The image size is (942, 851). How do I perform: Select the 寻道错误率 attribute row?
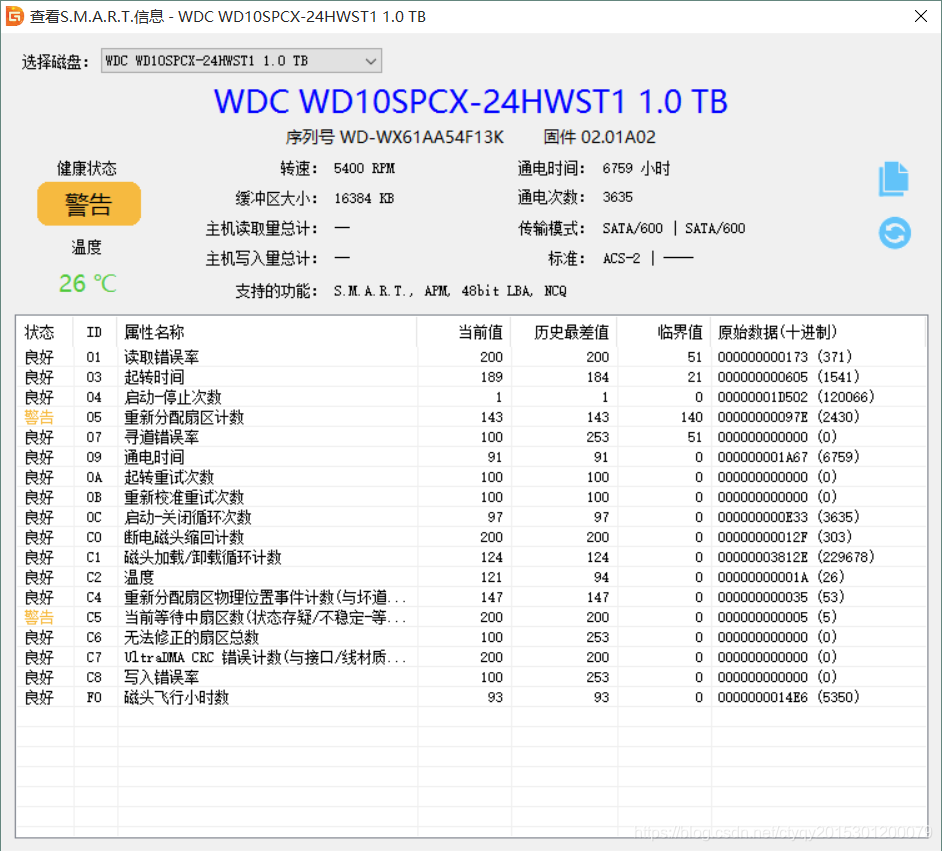[x=471, y=437]
